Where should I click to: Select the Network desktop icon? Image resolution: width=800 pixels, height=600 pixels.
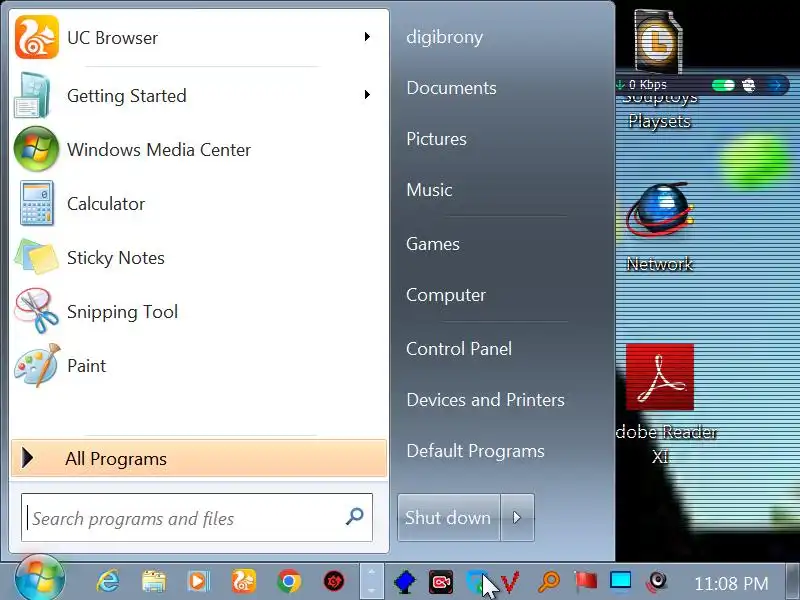pyautogui.click(x=660, y=228)
